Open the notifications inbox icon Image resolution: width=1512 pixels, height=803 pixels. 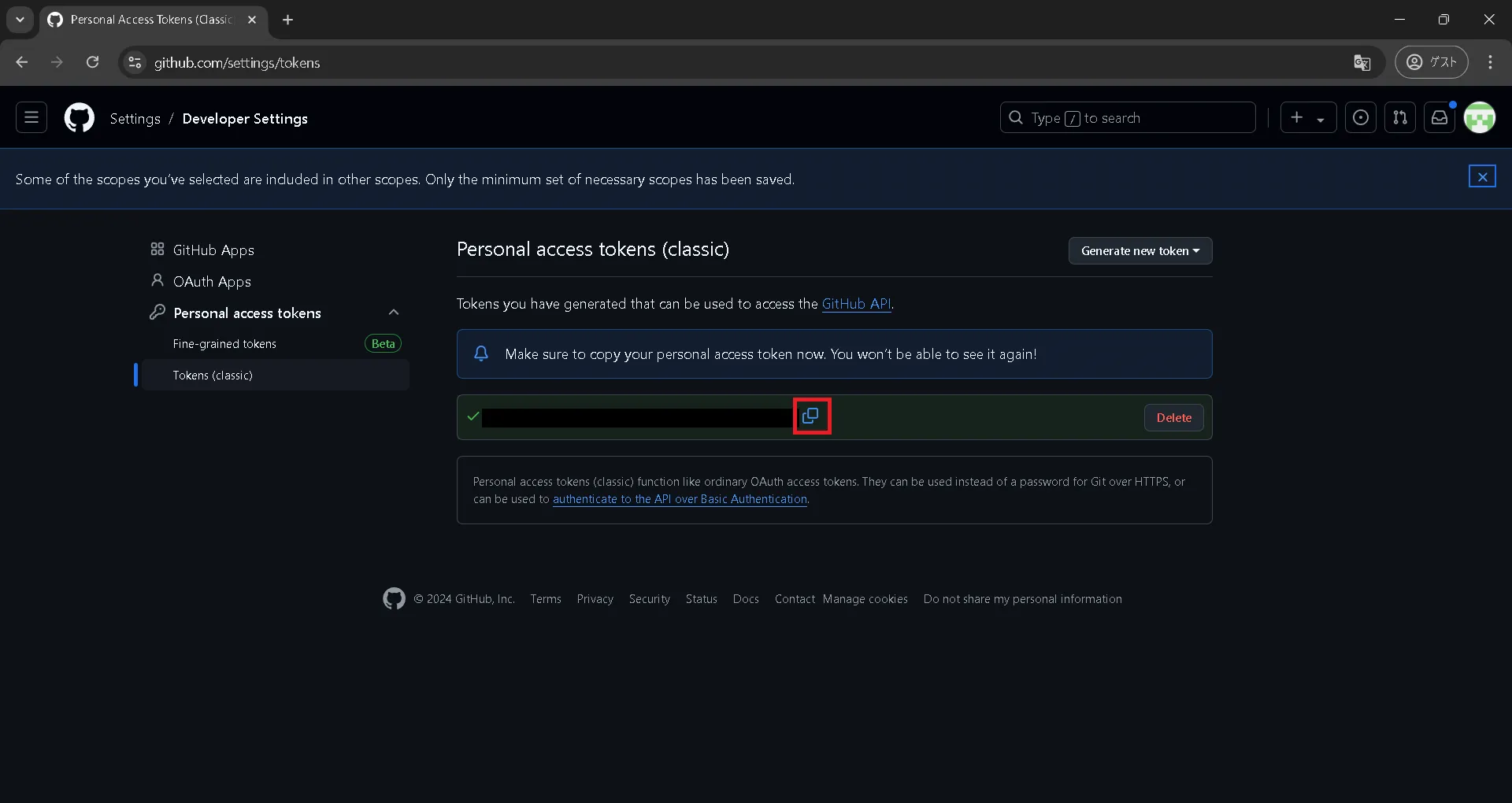coord(1439,117)
